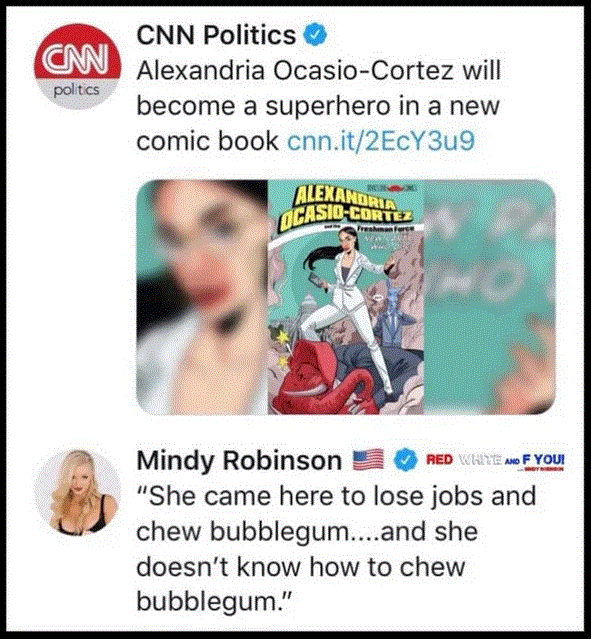This screenshot has width=592, height=640.
Task: Click the American flag emoji
Action: point(368,460)
